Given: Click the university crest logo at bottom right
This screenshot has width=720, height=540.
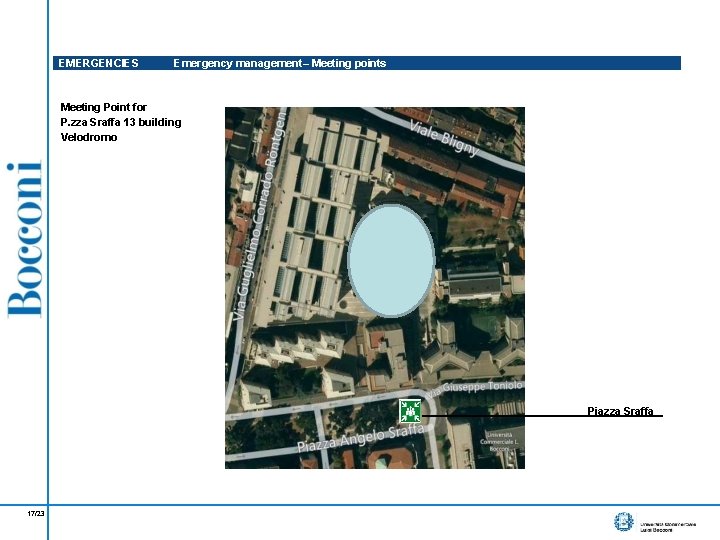Looking at the screenshot, I should 624,522.
